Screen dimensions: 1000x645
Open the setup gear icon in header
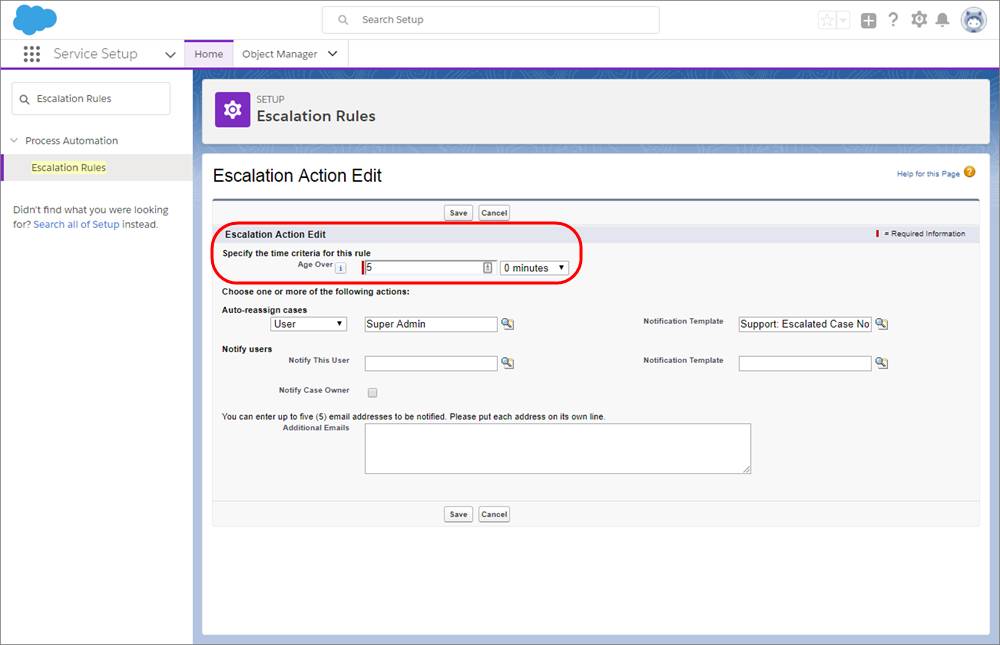point(919,20)
